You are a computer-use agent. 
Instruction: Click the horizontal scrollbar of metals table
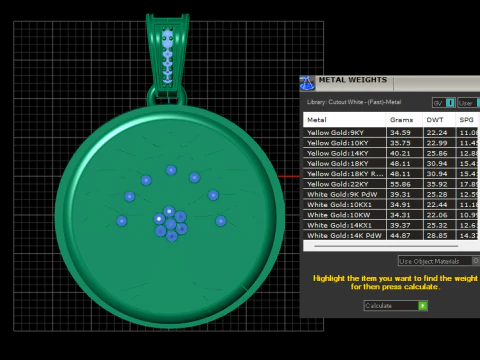tap(386, 246)
